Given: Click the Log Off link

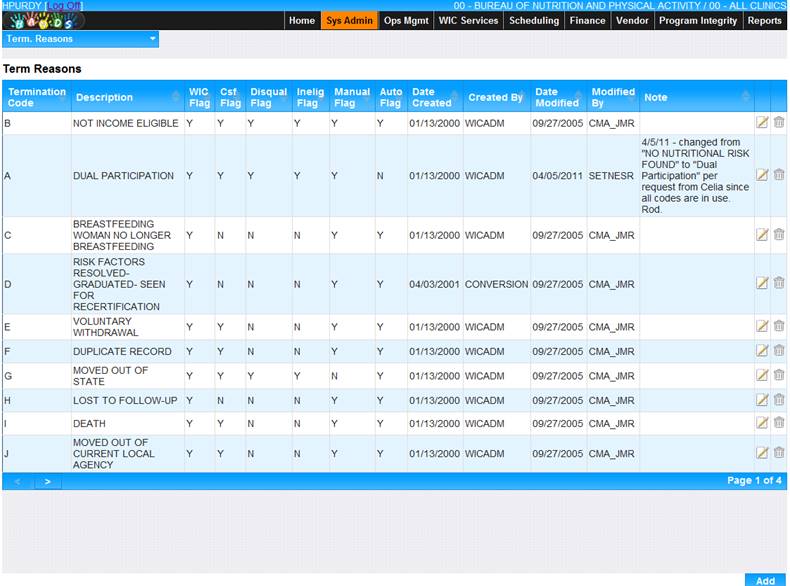Looking at the screenshot, I should pos(64,6).
